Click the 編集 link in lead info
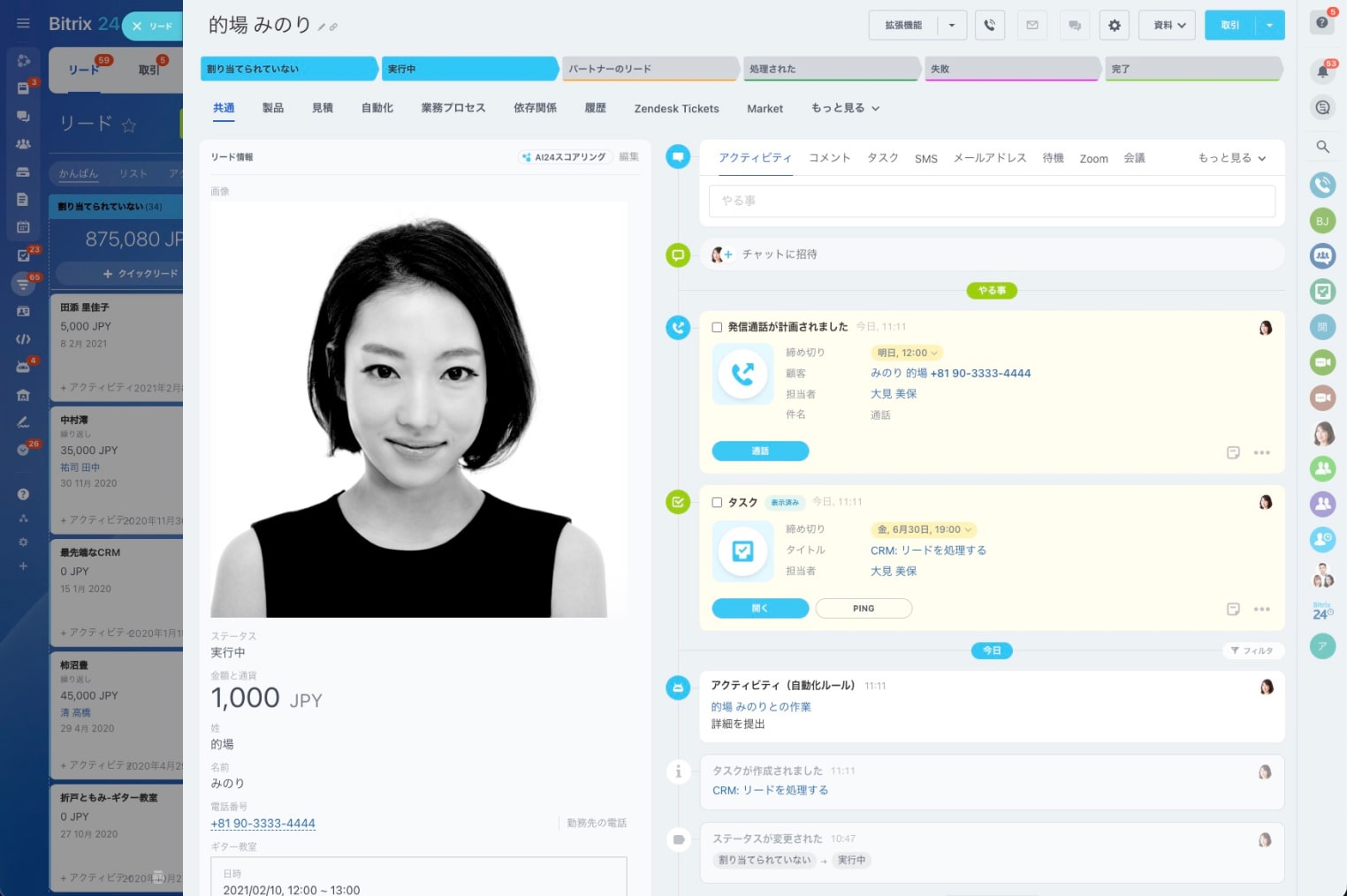1347x896 pixels. pyautogui.click(x=628, y=156)
